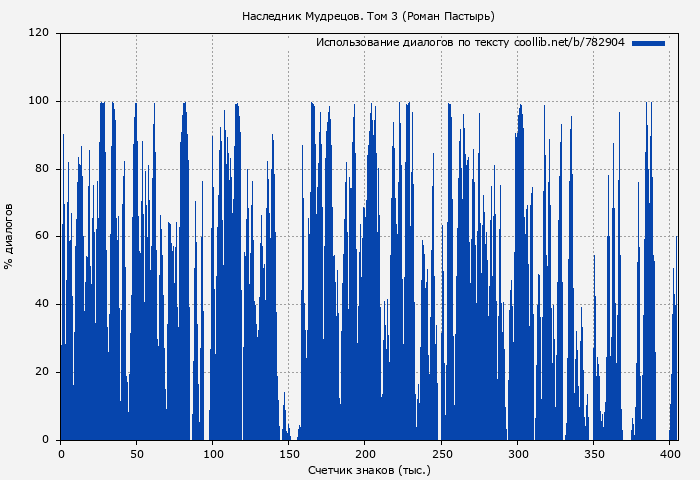Click the blue legend color swatch
Screen dimensions: 700x480
coord(648,43)
